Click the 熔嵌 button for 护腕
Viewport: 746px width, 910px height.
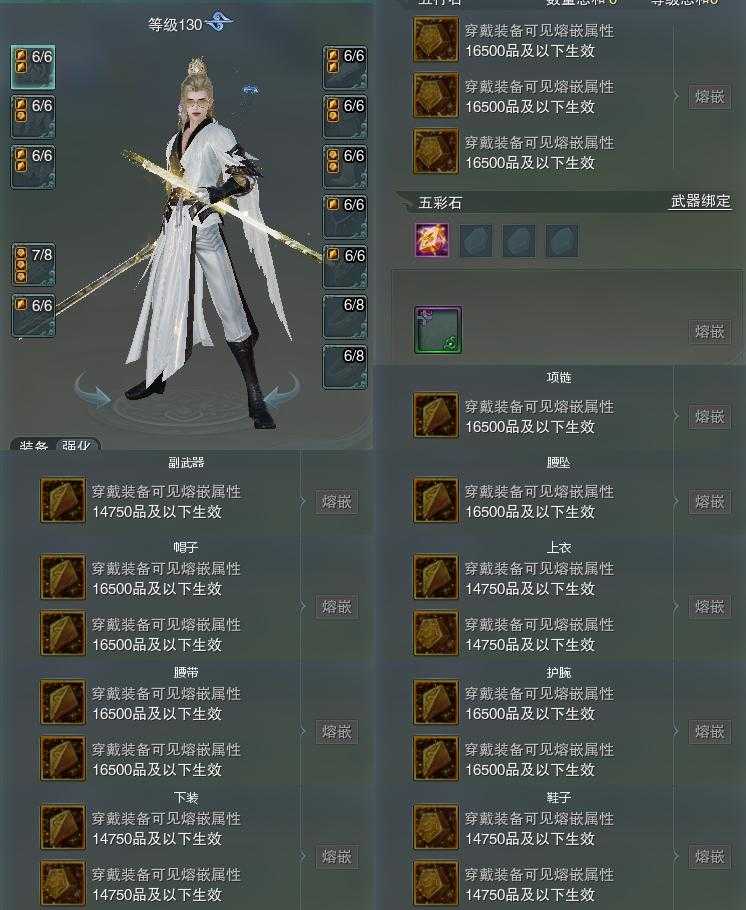coord(709,731)
